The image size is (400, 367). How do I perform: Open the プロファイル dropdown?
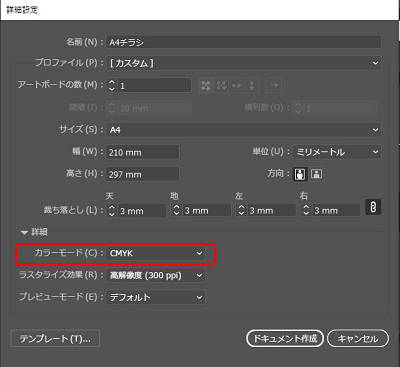(244, 63)
